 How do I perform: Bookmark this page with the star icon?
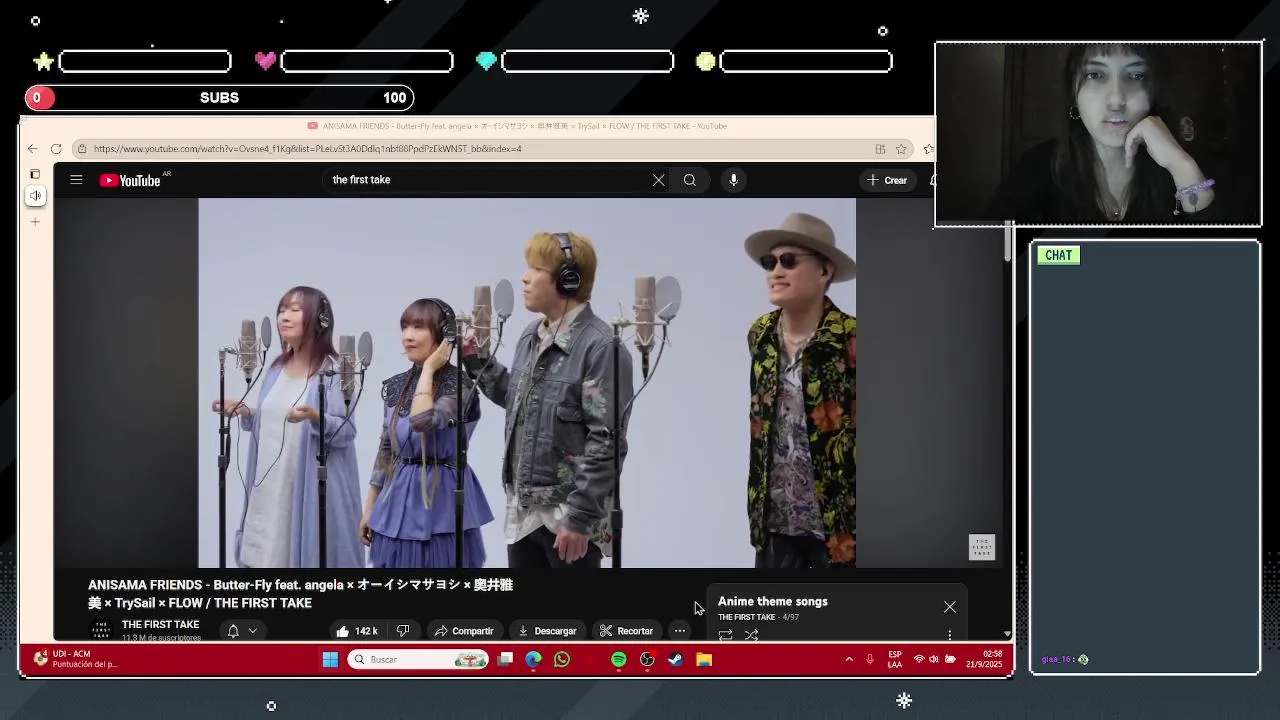tap(901, 149)
